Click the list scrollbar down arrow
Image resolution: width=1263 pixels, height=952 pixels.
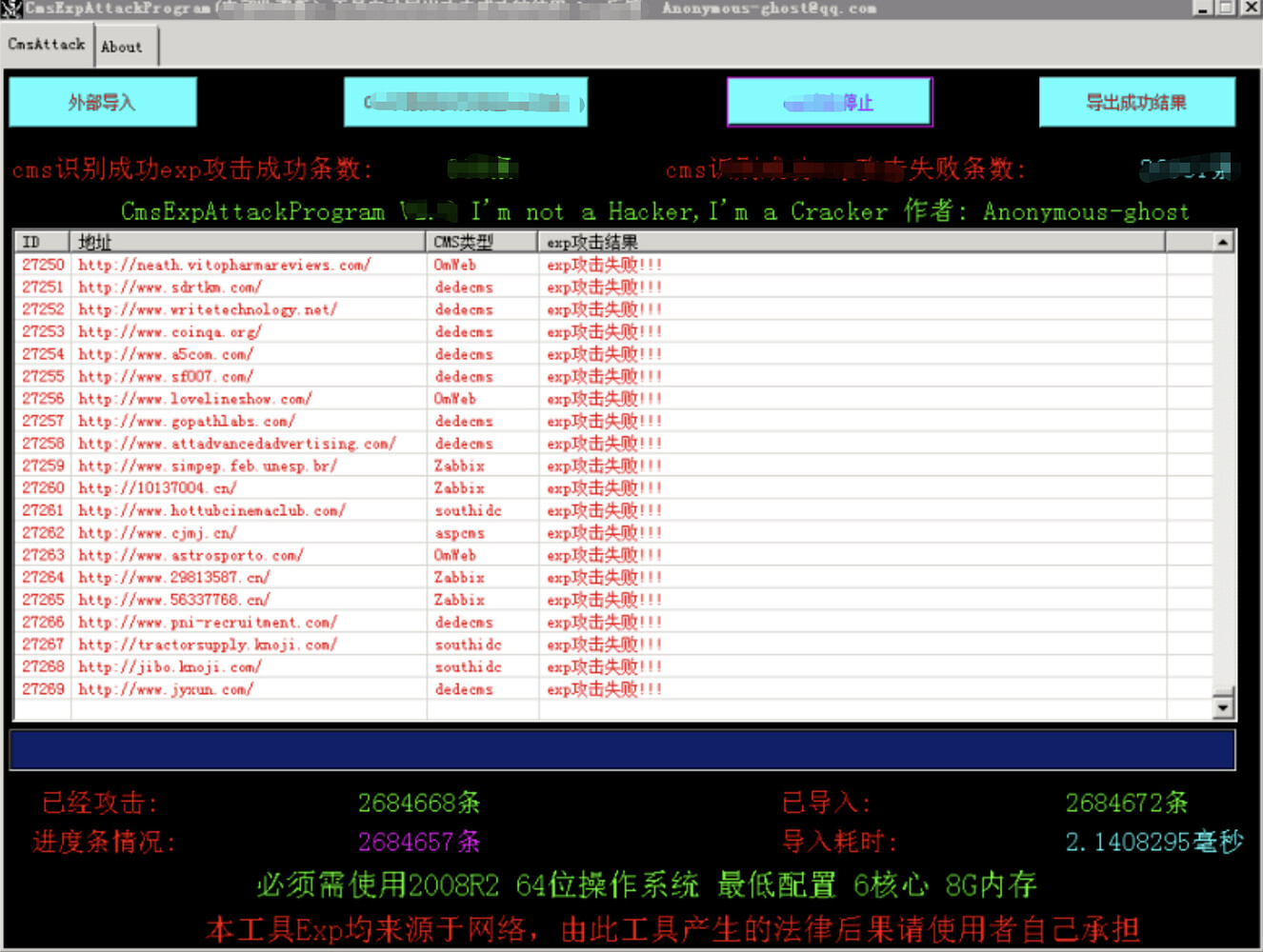tap(1223, 707)
